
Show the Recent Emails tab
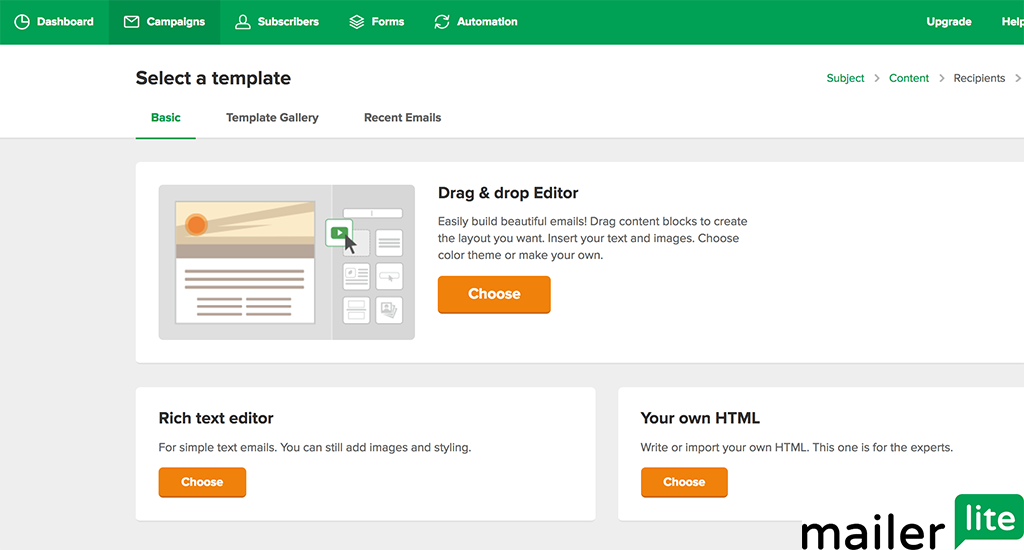point(402,118)
